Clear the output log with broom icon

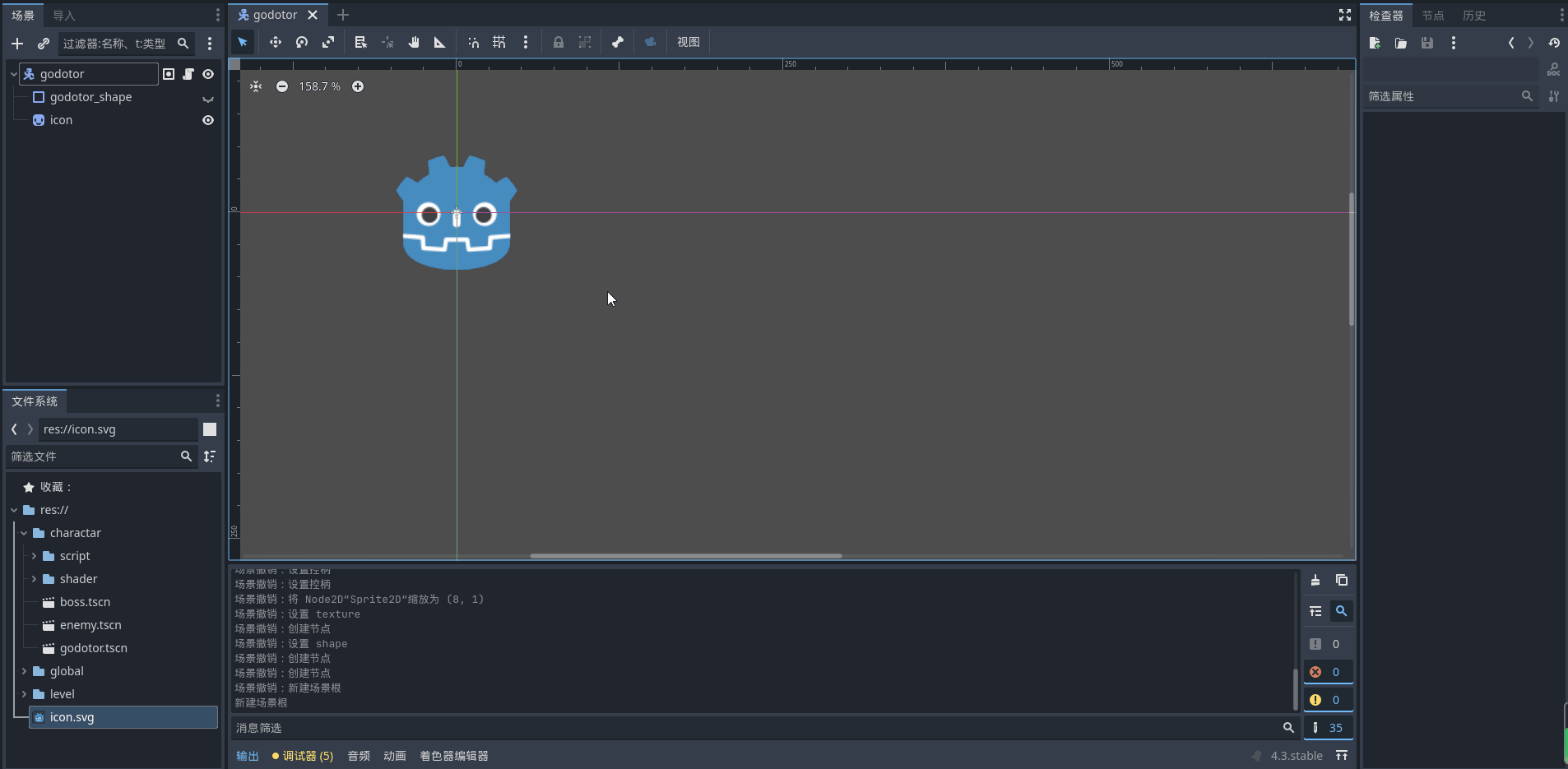[1315, 581]
